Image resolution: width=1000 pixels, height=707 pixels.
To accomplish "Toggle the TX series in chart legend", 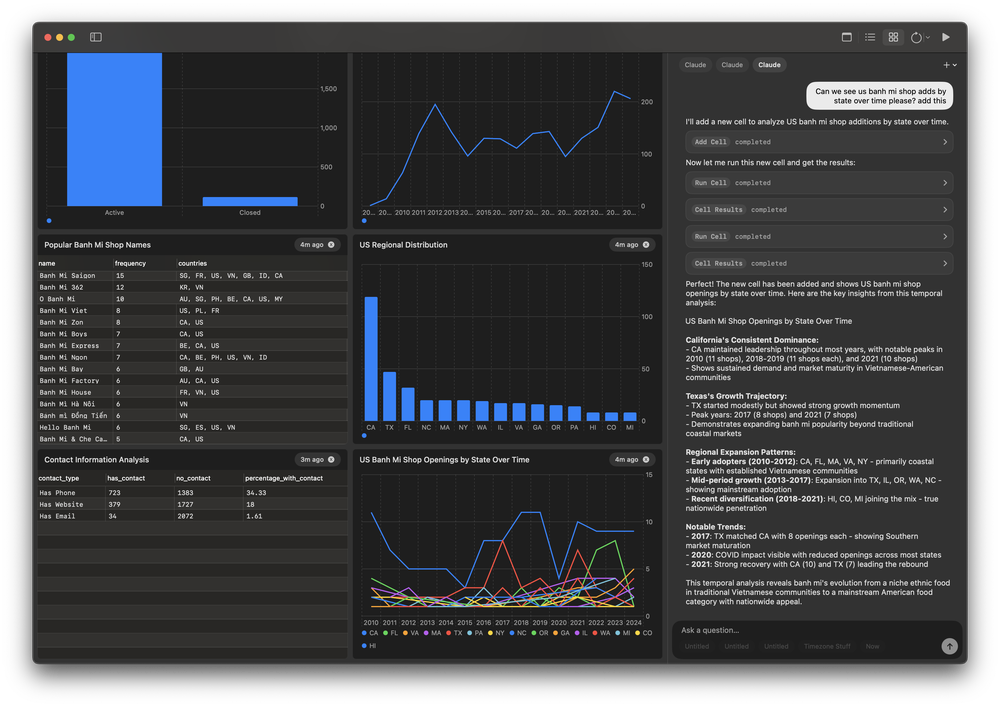I will 453,633.
